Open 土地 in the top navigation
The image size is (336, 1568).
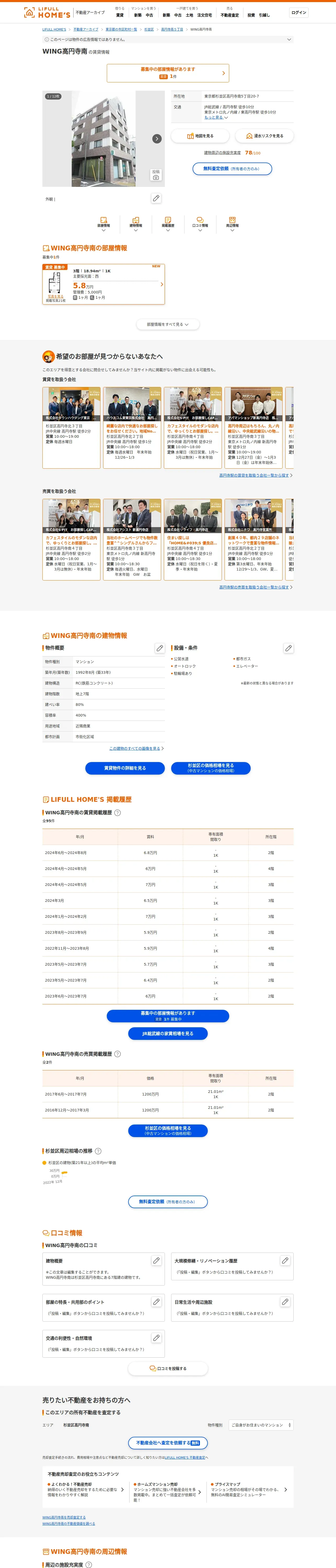(x=190, y=15)
